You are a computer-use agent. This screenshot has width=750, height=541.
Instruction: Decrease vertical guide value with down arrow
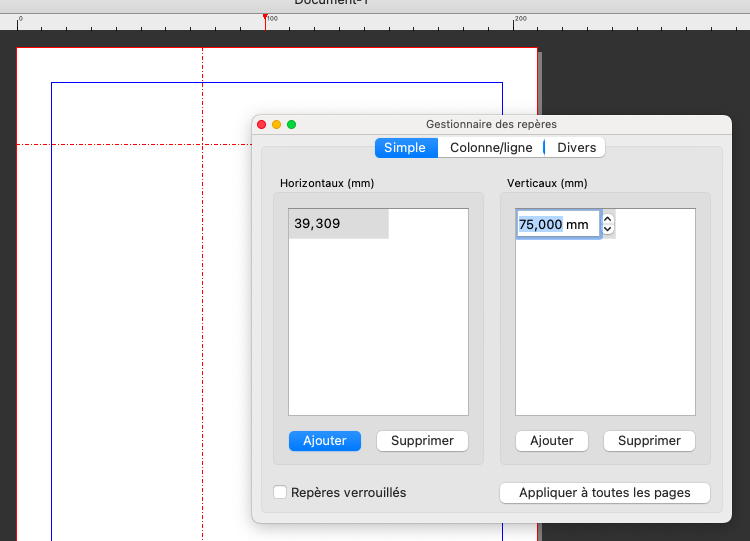coord(608,230)
